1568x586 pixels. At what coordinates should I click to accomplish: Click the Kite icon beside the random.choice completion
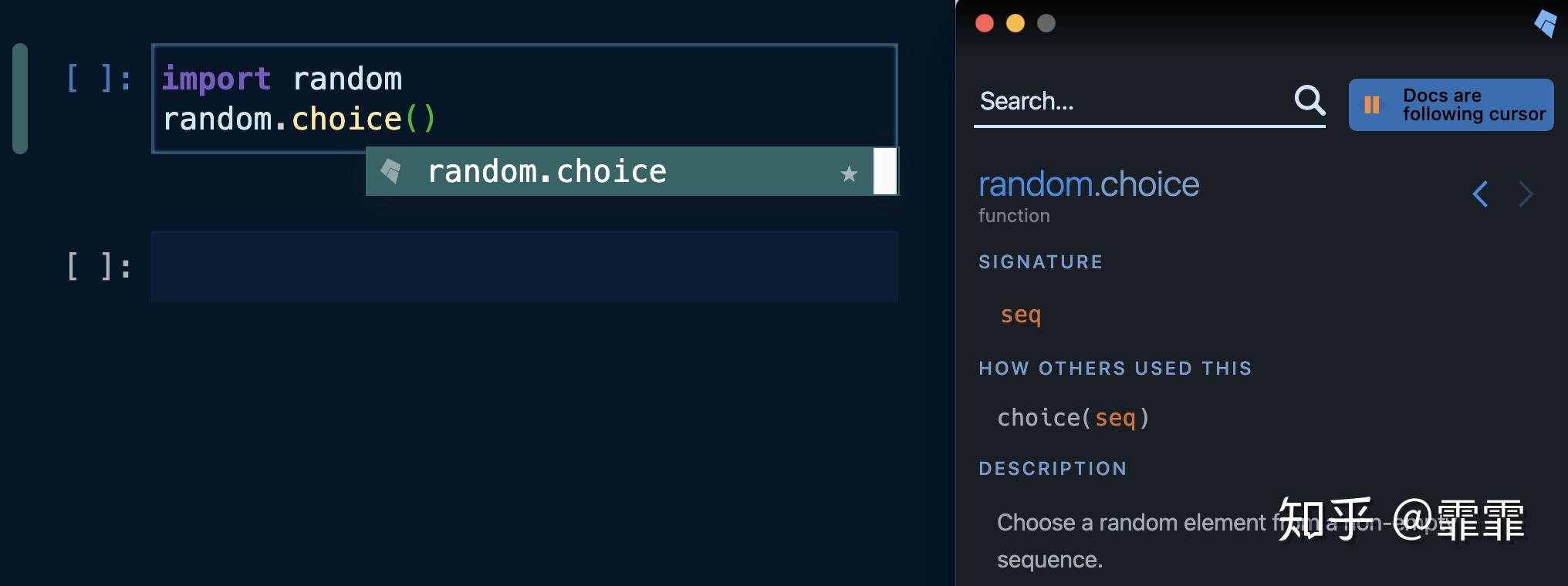point(391,171)
